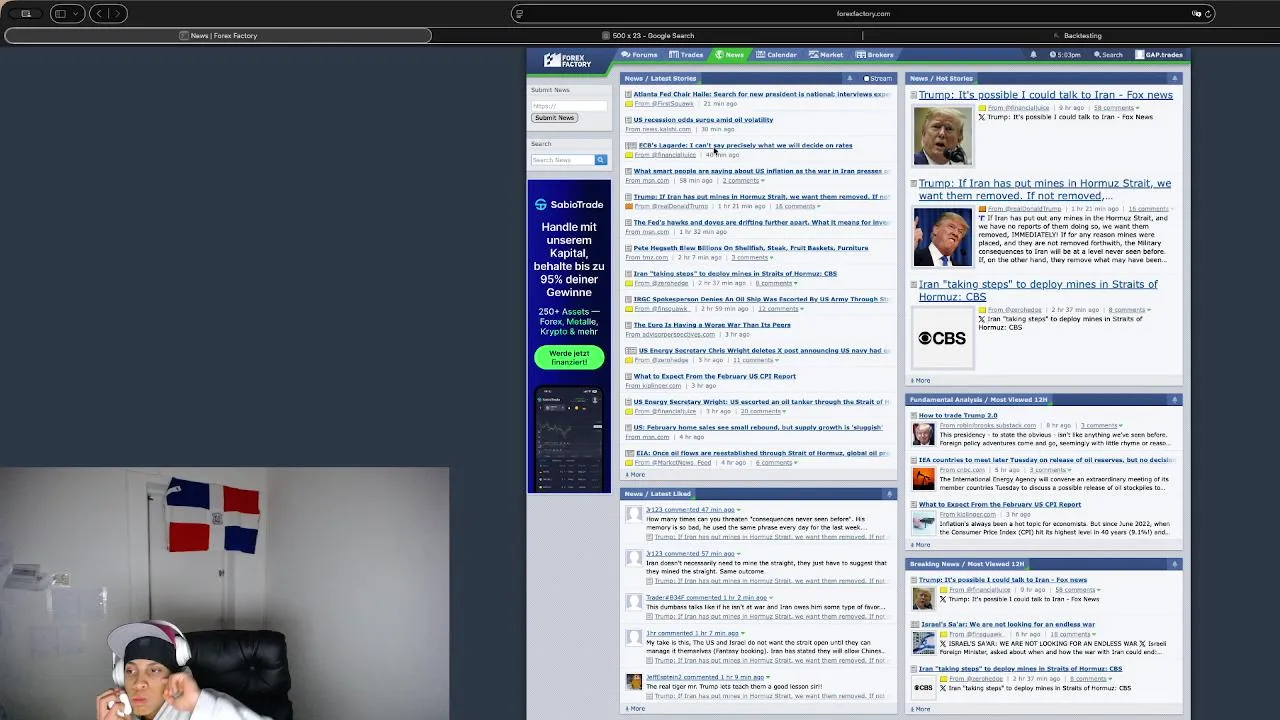Open the GAP.trades user profile menu
This screenshot has width=1280, height=720.
click(x=1159, y=55)
